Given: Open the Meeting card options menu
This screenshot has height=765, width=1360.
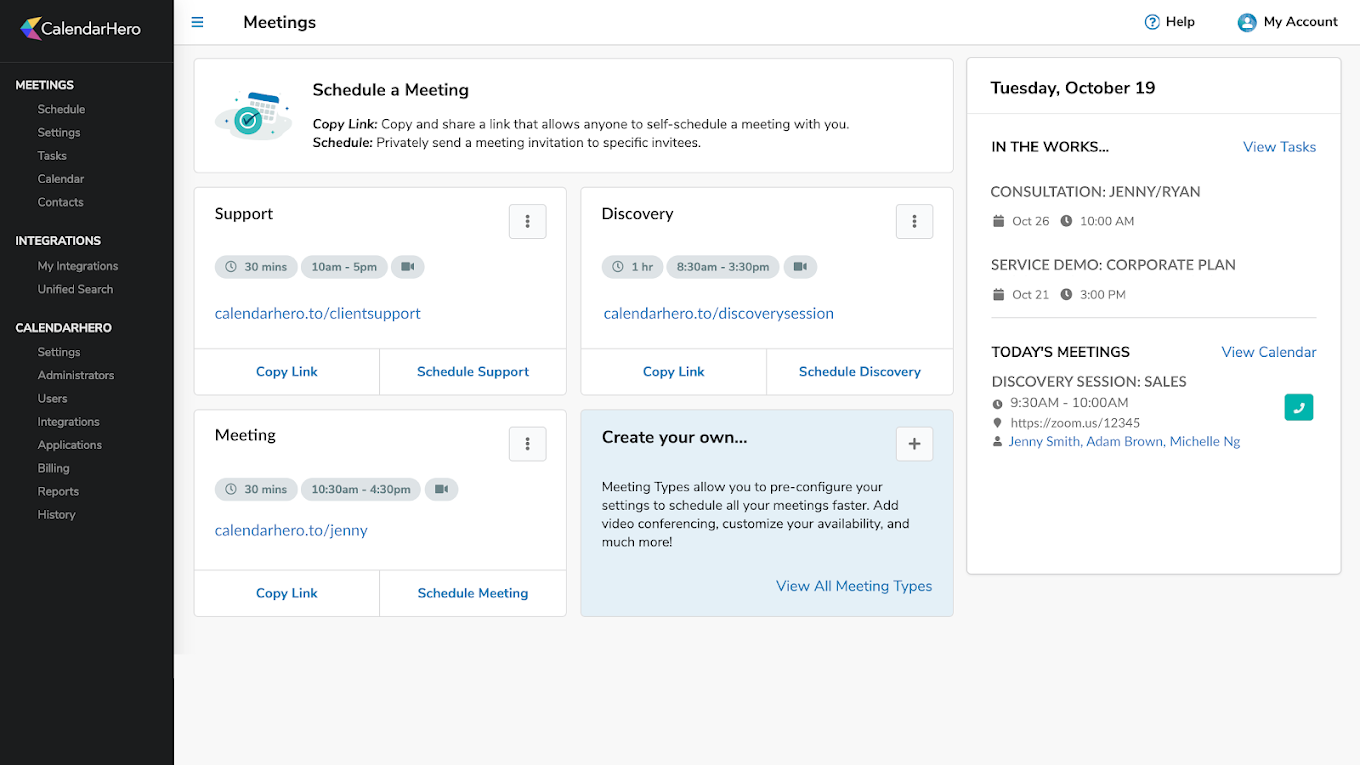Looking at the screenshot, I should click(527, 443).
